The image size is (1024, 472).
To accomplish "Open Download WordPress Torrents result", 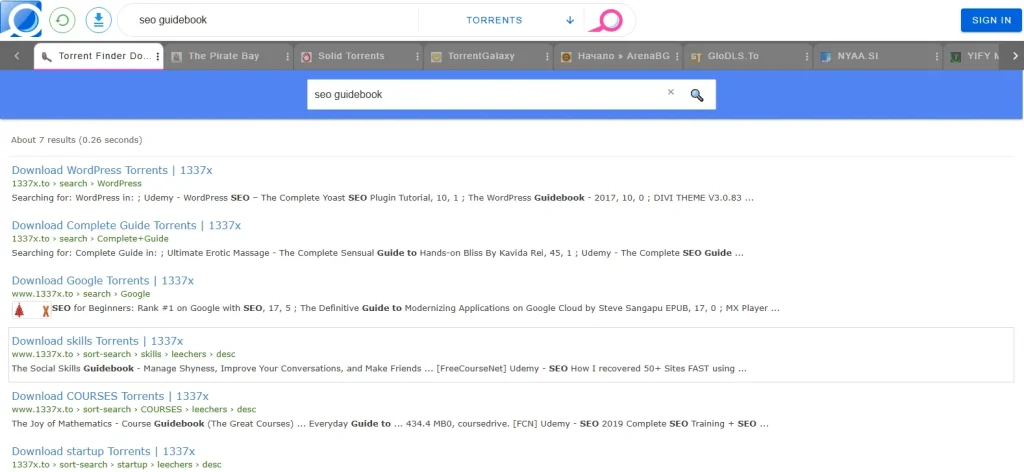I will pyautogui.click(x=112, y=170).
